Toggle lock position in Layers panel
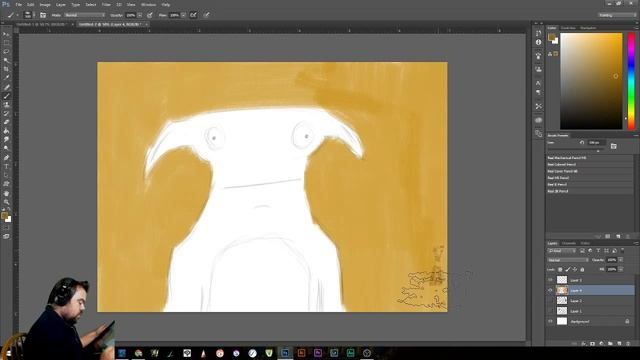The image size is (640, 360). (x=575, y=269)
